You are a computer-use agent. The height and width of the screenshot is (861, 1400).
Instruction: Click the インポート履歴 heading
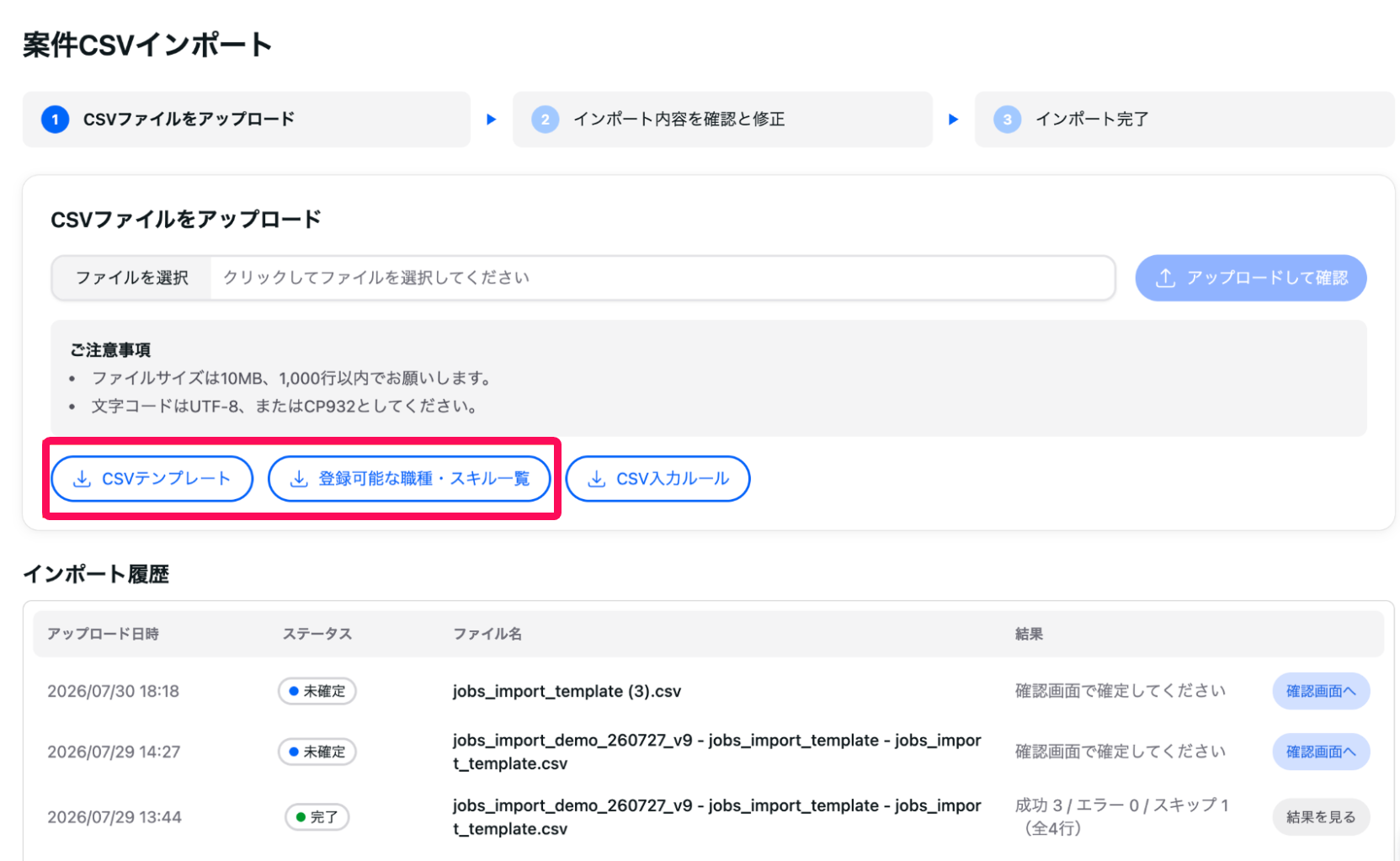click(x=96, y=574)
